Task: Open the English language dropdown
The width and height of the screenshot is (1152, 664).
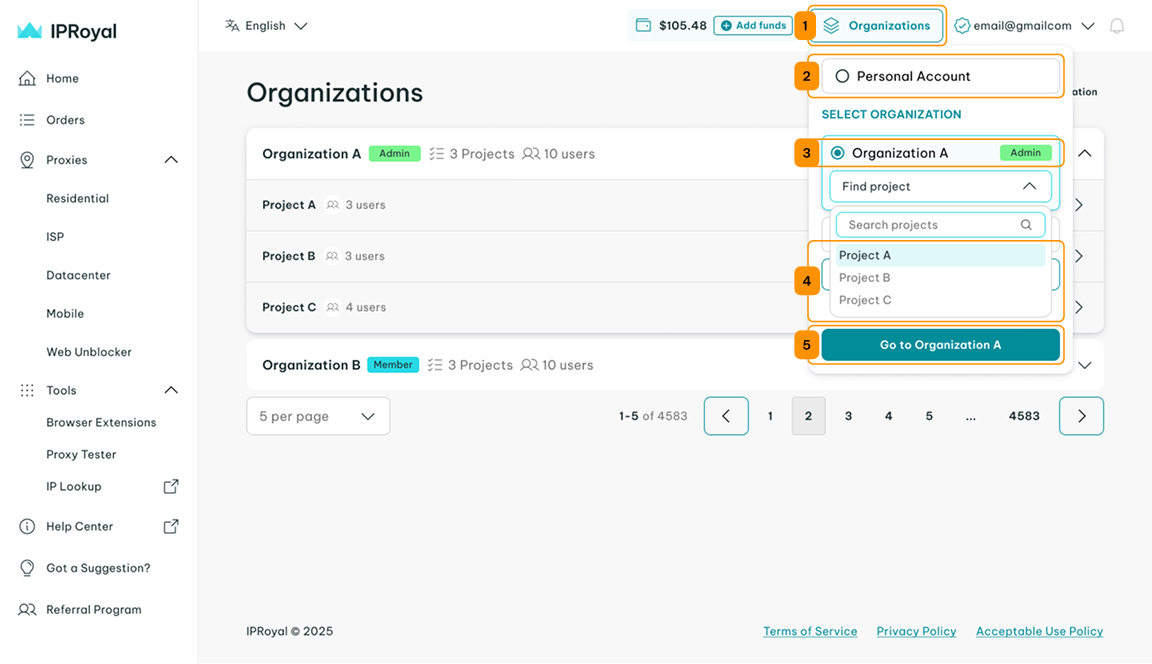Action: point(266,26)
